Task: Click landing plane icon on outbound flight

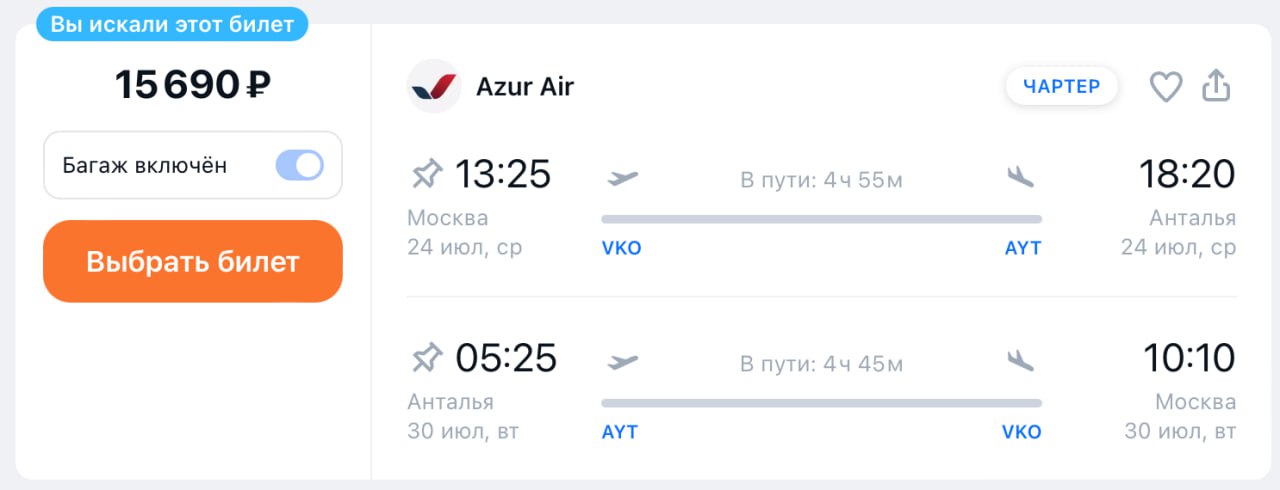Action: (x=1020, y=177)
